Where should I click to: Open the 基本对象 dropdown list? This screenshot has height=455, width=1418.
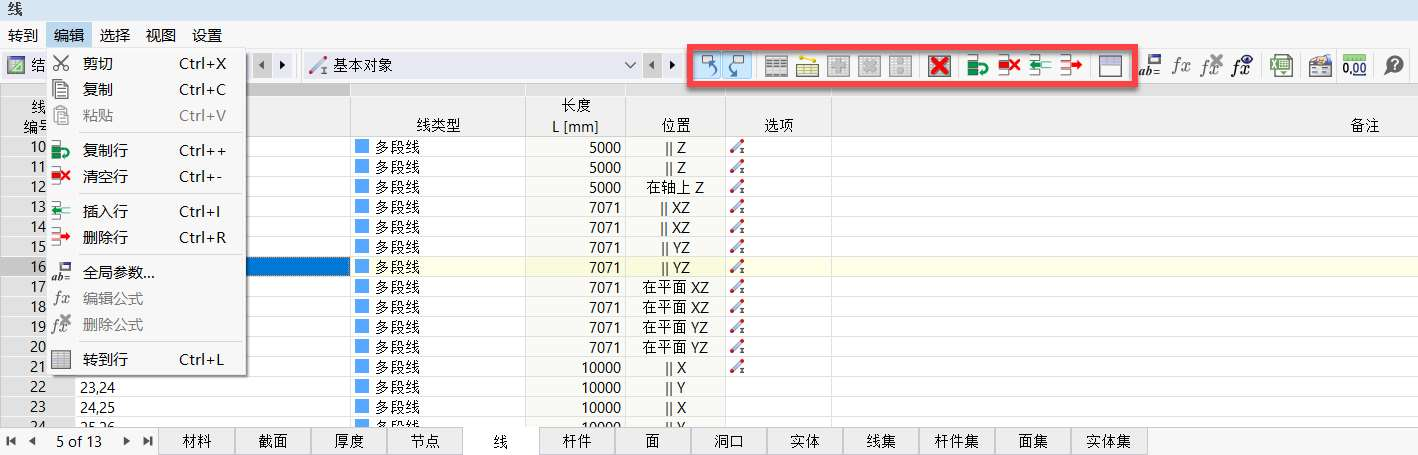point(630,66)
